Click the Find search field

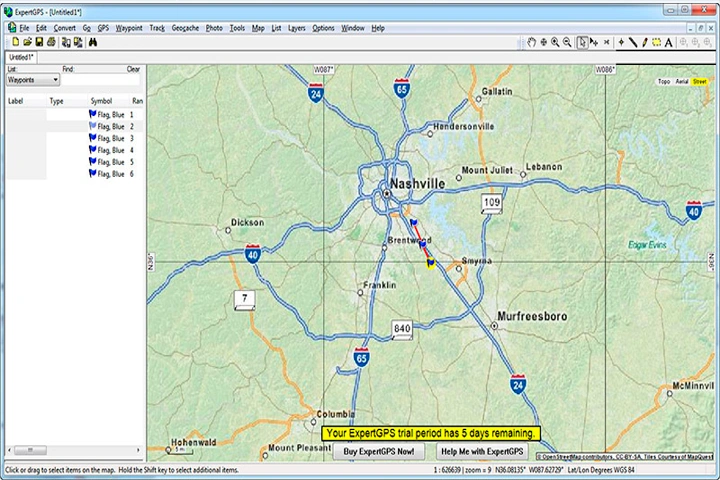point(101,80)
